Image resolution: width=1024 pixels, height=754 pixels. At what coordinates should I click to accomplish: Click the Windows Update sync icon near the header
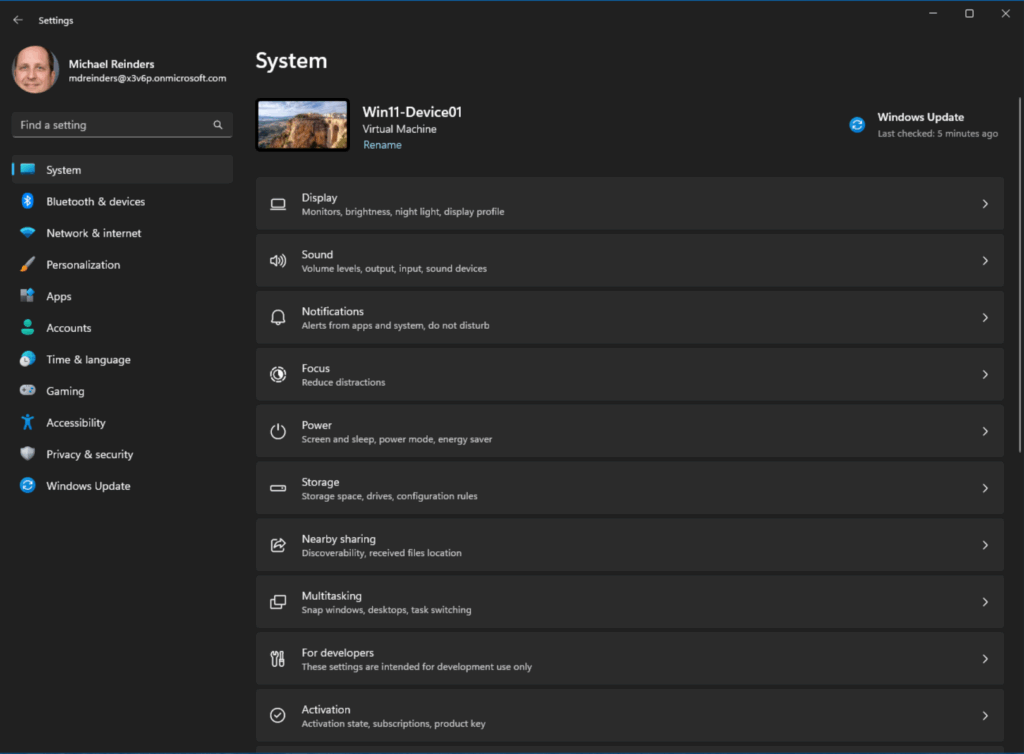(857, 125)
